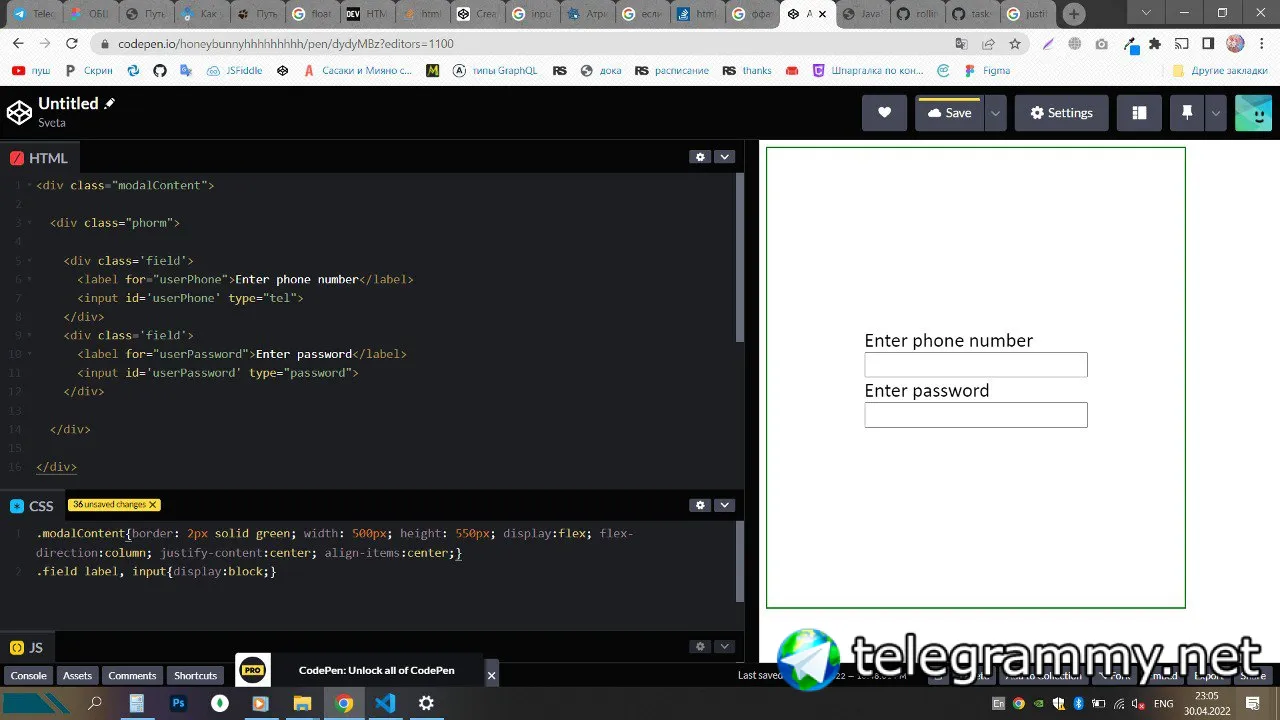Open Windows Settings from the taskbar

[426, 704]
